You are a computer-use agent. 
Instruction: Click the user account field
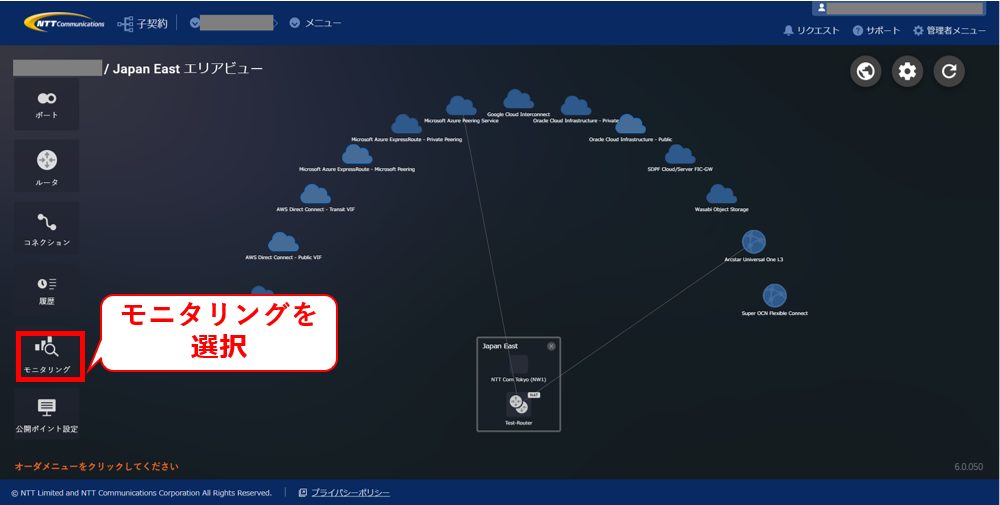(899, 8)
